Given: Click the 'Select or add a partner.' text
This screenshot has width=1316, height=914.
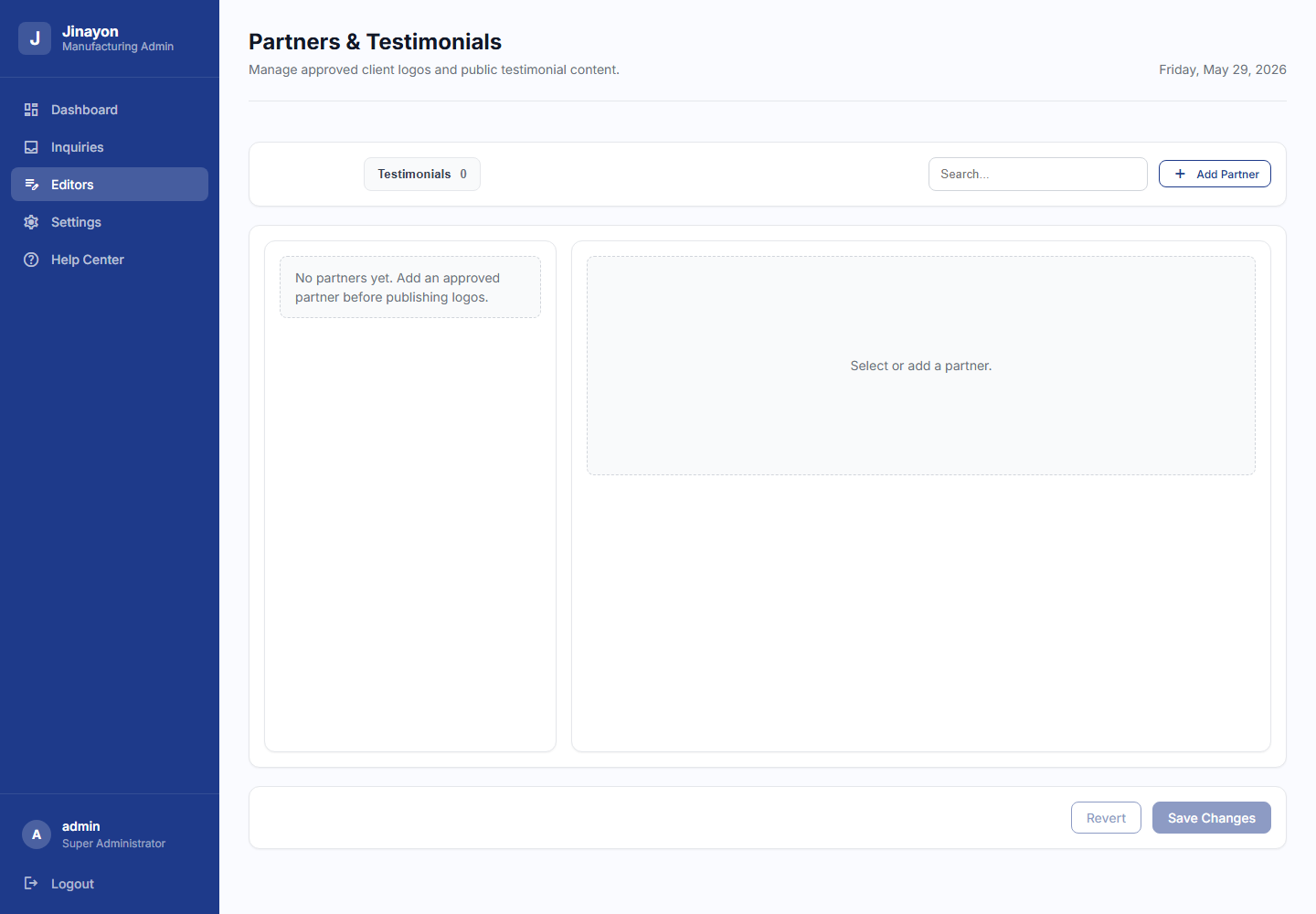Looking at the screenshot, I should tap(921, 366).
